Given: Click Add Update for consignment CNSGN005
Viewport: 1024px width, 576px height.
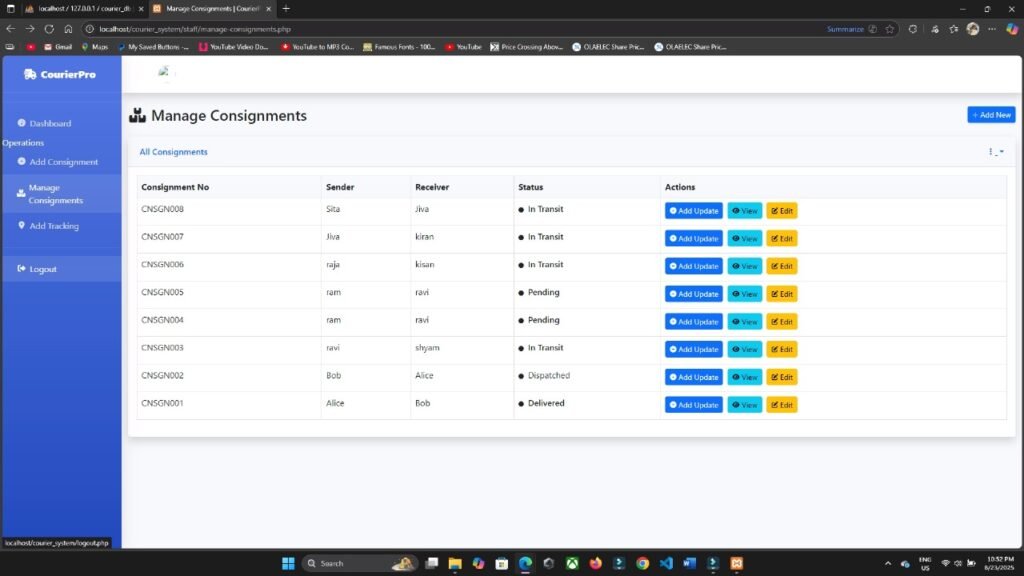Looking at the screenshot, I should pos(693,294).
